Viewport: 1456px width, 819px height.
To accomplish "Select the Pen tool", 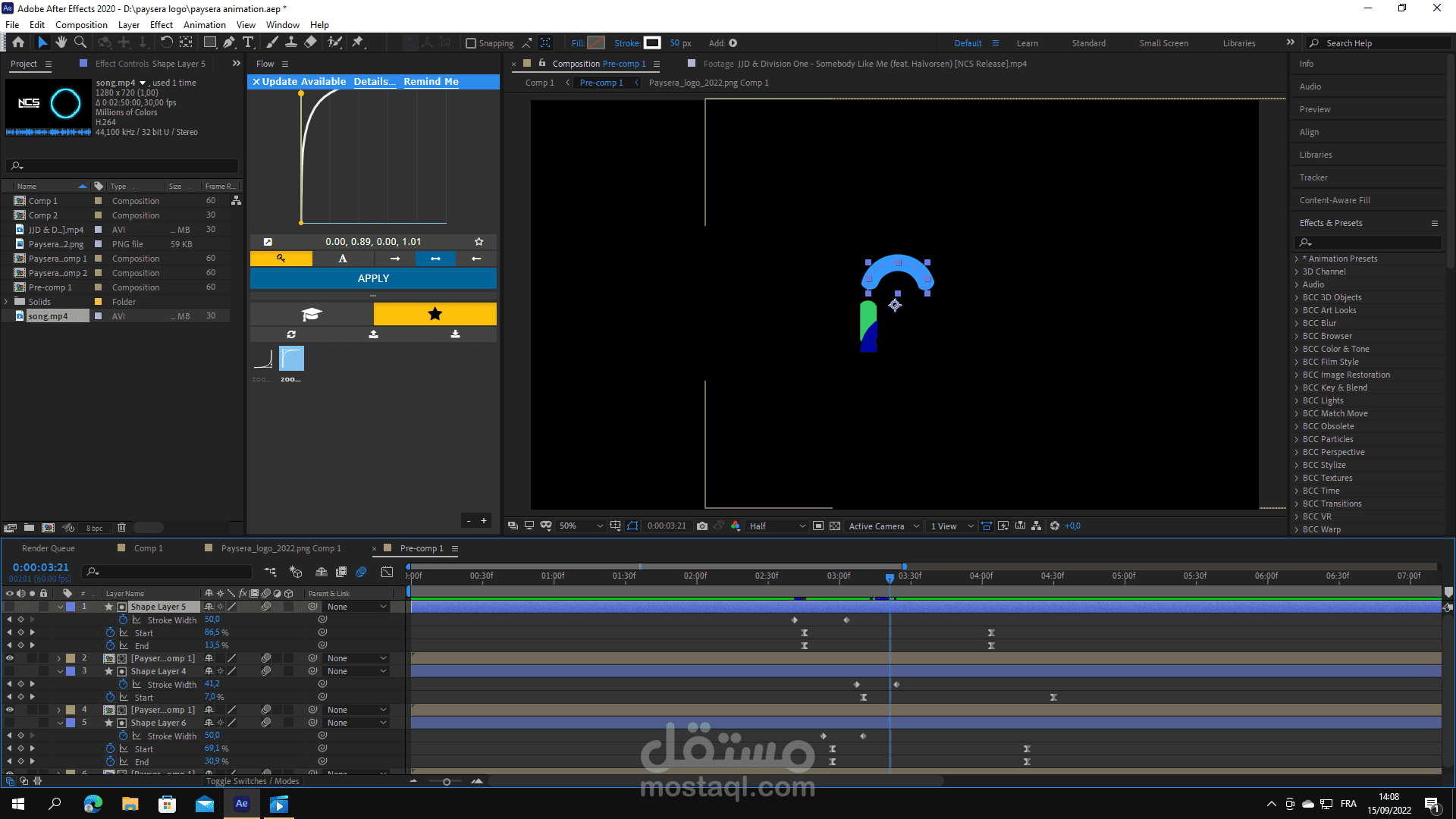I will pyautogui.click(x=228, y=42).
